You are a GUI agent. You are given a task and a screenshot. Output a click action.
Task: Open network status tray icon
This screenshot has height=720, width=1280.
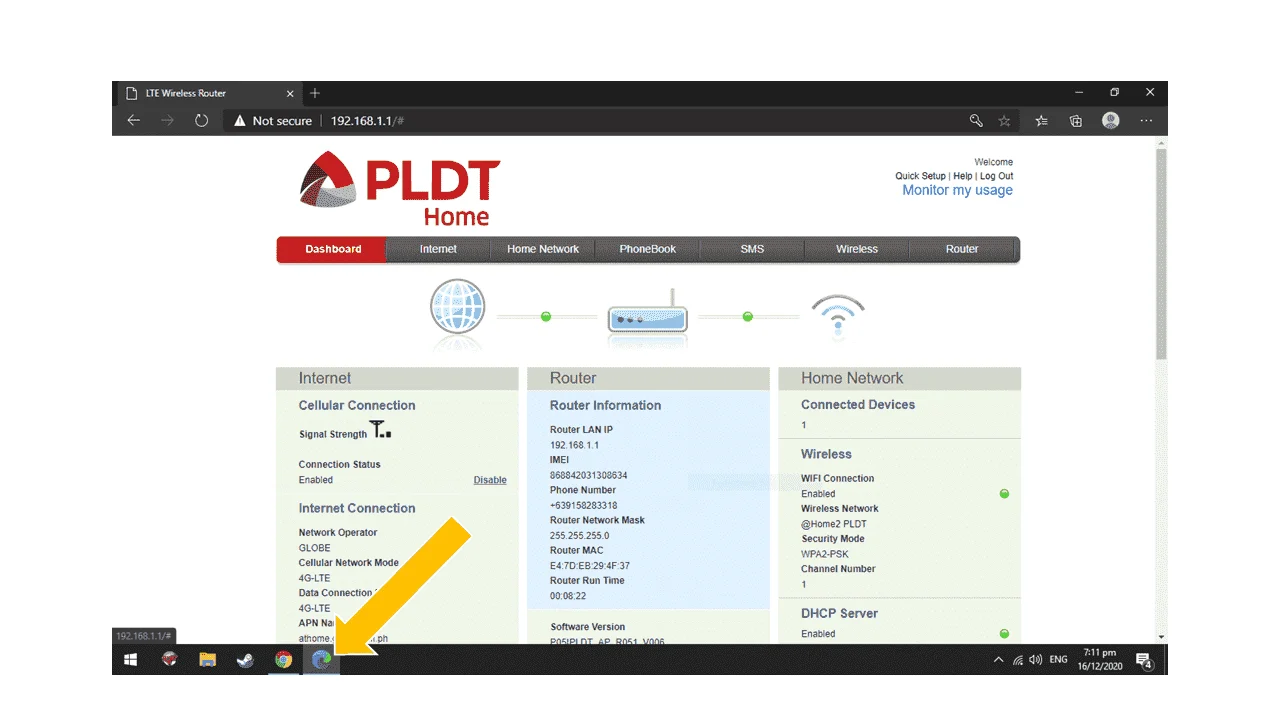[x=1018, y=660]
